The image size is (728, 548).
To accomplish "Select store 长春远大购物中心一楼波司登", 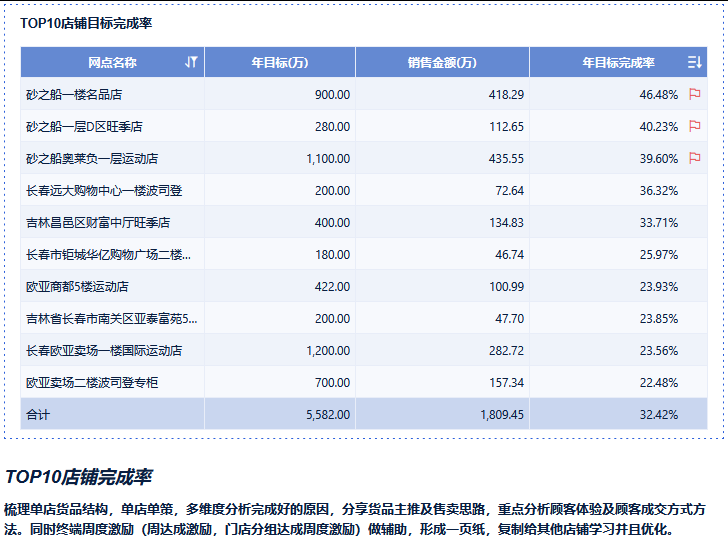I will pos(104,191).
